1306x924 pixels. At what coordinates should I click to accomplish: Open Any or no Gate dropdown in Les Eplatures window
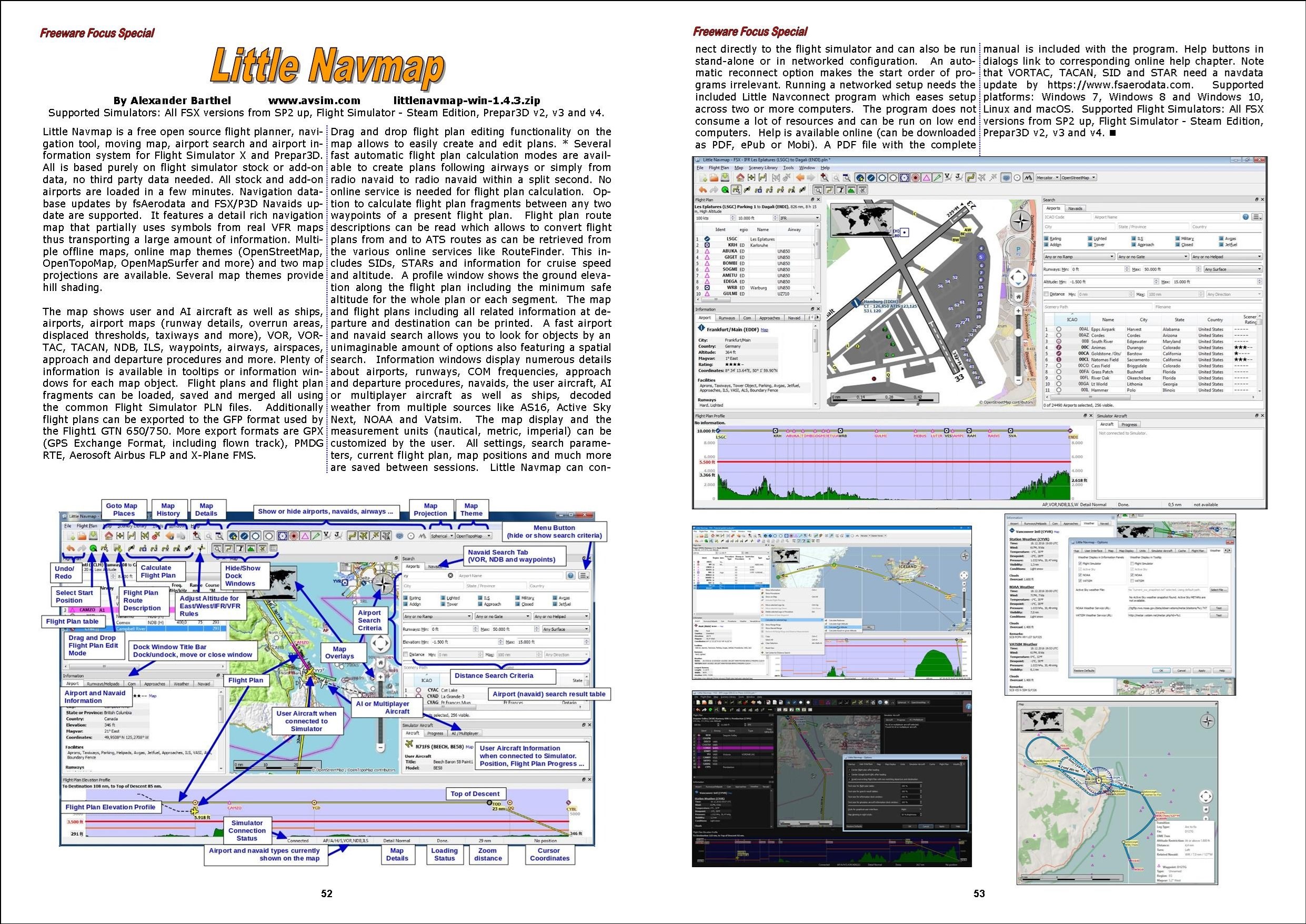click(x=1153, y=257)
